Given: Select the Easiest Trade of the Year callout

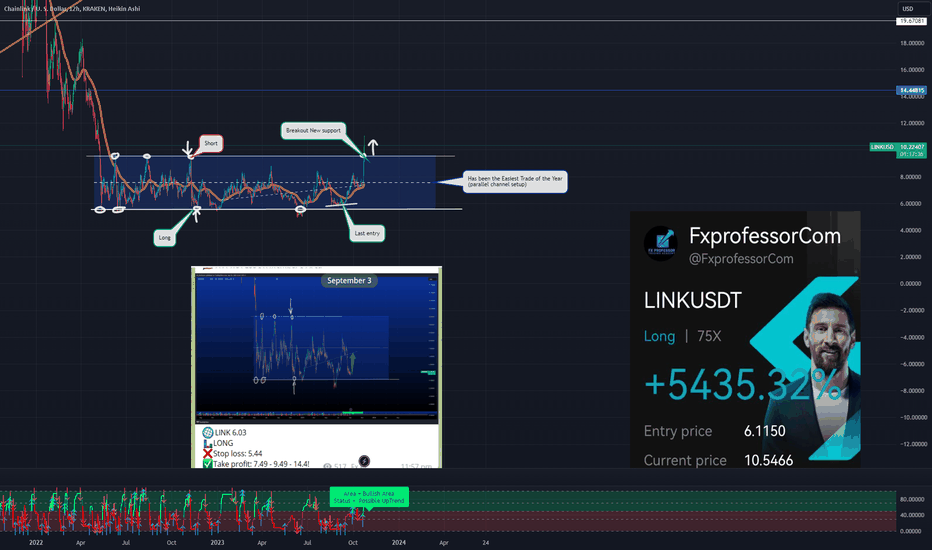Looking at the screenshot, I should 515,181.
